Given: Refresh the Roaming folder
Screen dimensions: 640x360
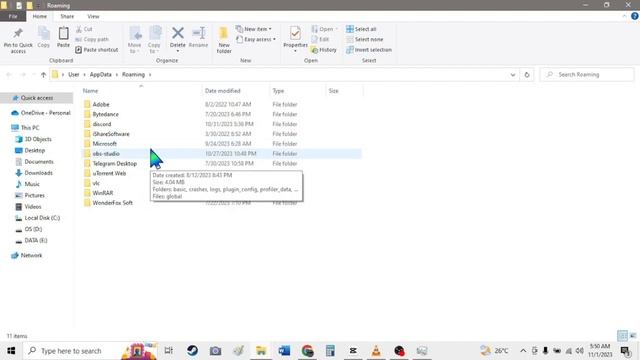Looking at the screenshot, I should (x=527, y=75).
